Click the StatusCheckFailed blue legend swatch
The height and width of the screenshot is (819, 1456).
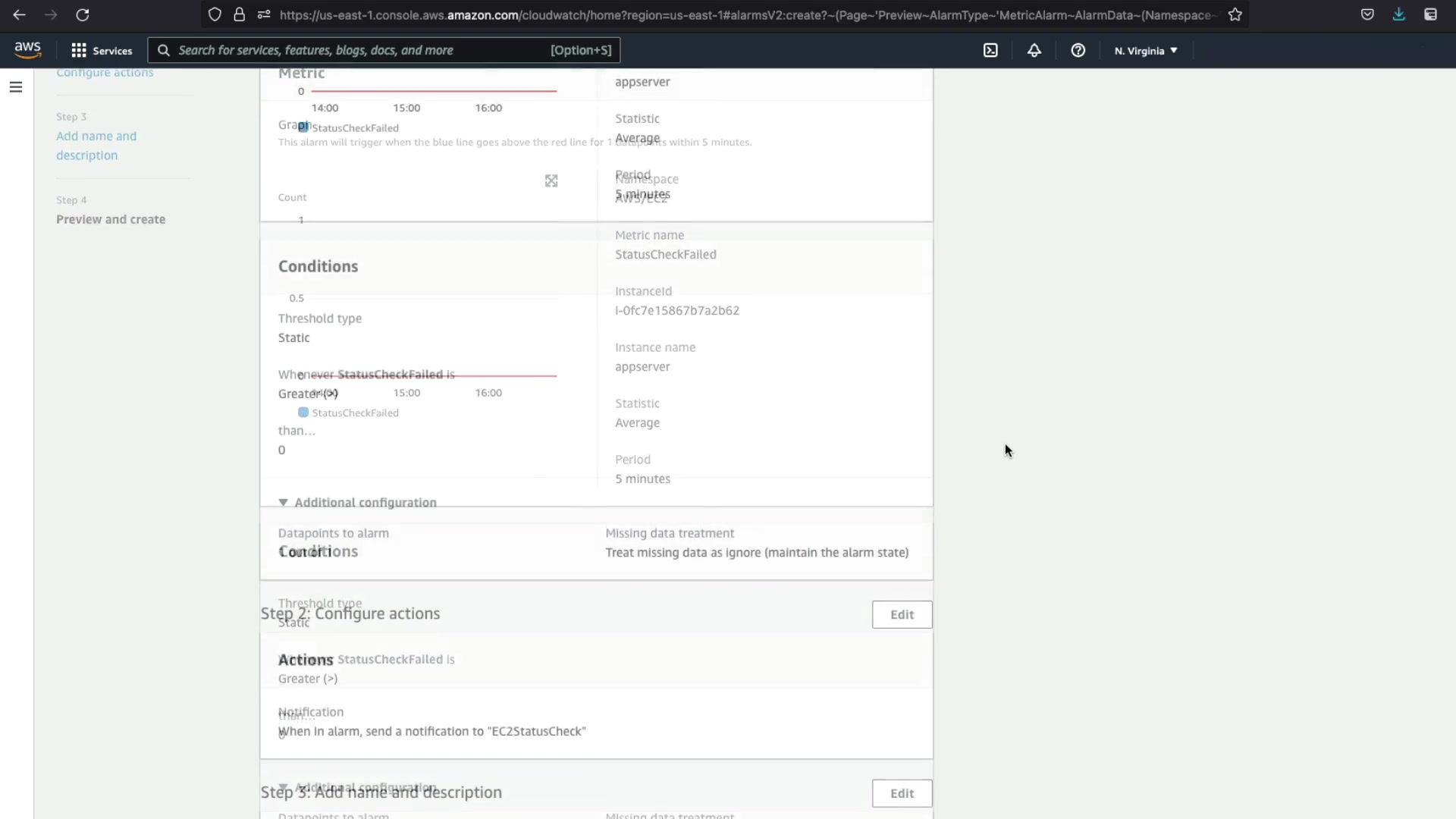303,413
